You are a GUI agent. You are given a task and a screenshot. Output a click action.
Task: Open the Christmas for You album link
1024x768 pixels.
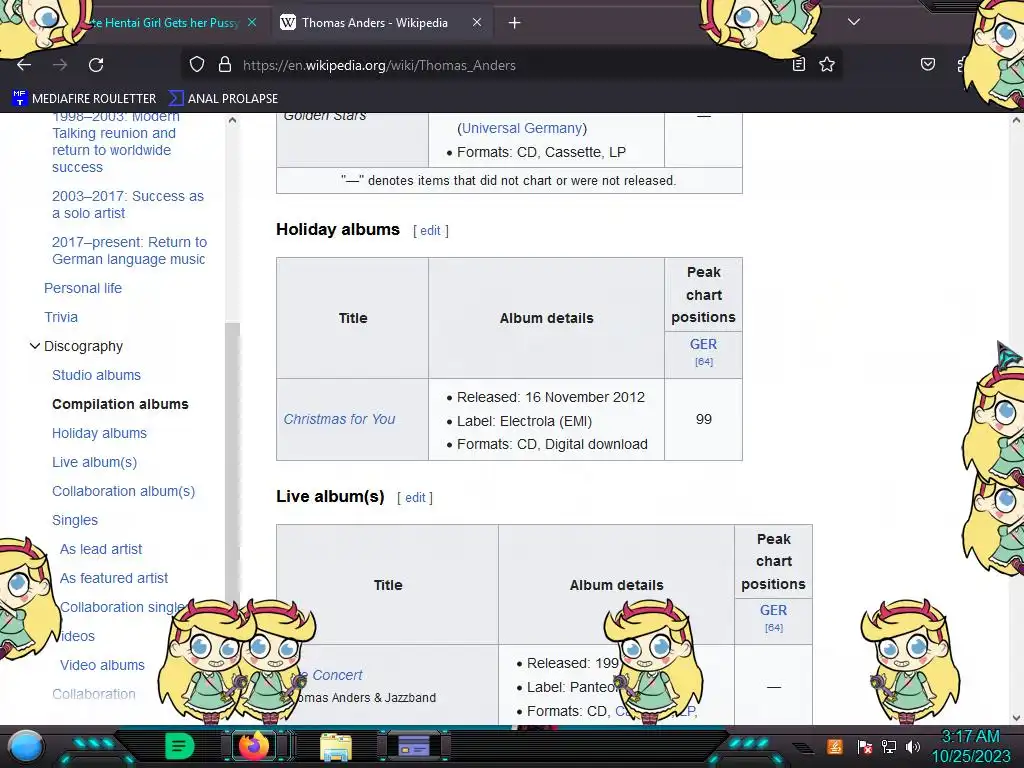[339, 419]
